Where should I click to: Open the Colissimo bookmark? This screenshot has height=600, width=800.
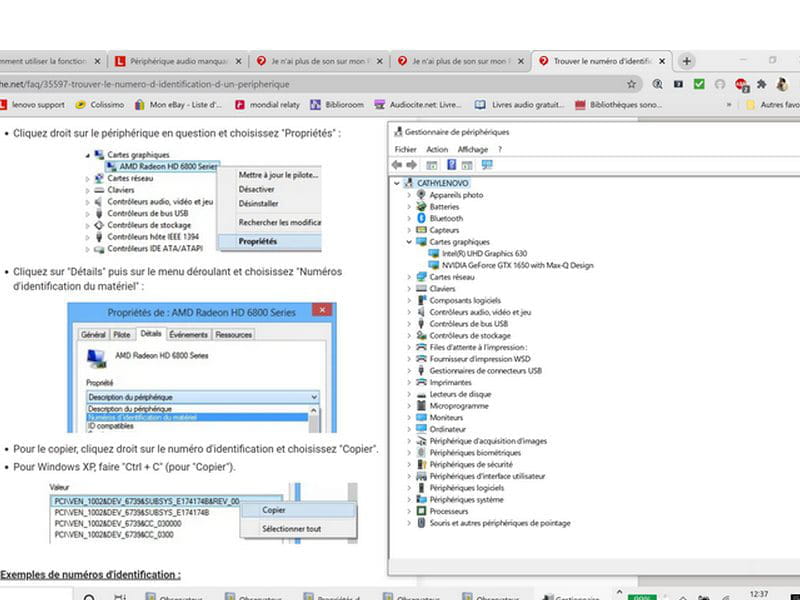[99, 105]
